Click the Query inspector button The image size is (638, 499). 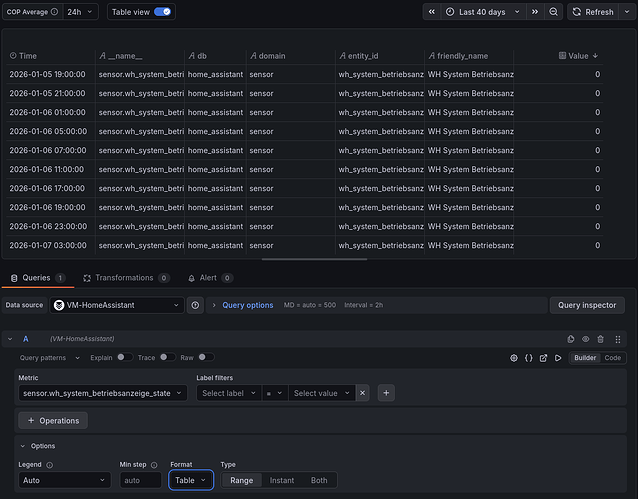coord(587,305)
